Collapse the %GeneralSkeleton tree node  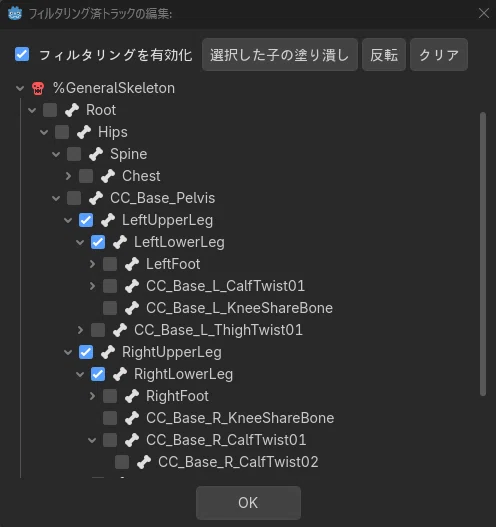click(x=20, y=88)
